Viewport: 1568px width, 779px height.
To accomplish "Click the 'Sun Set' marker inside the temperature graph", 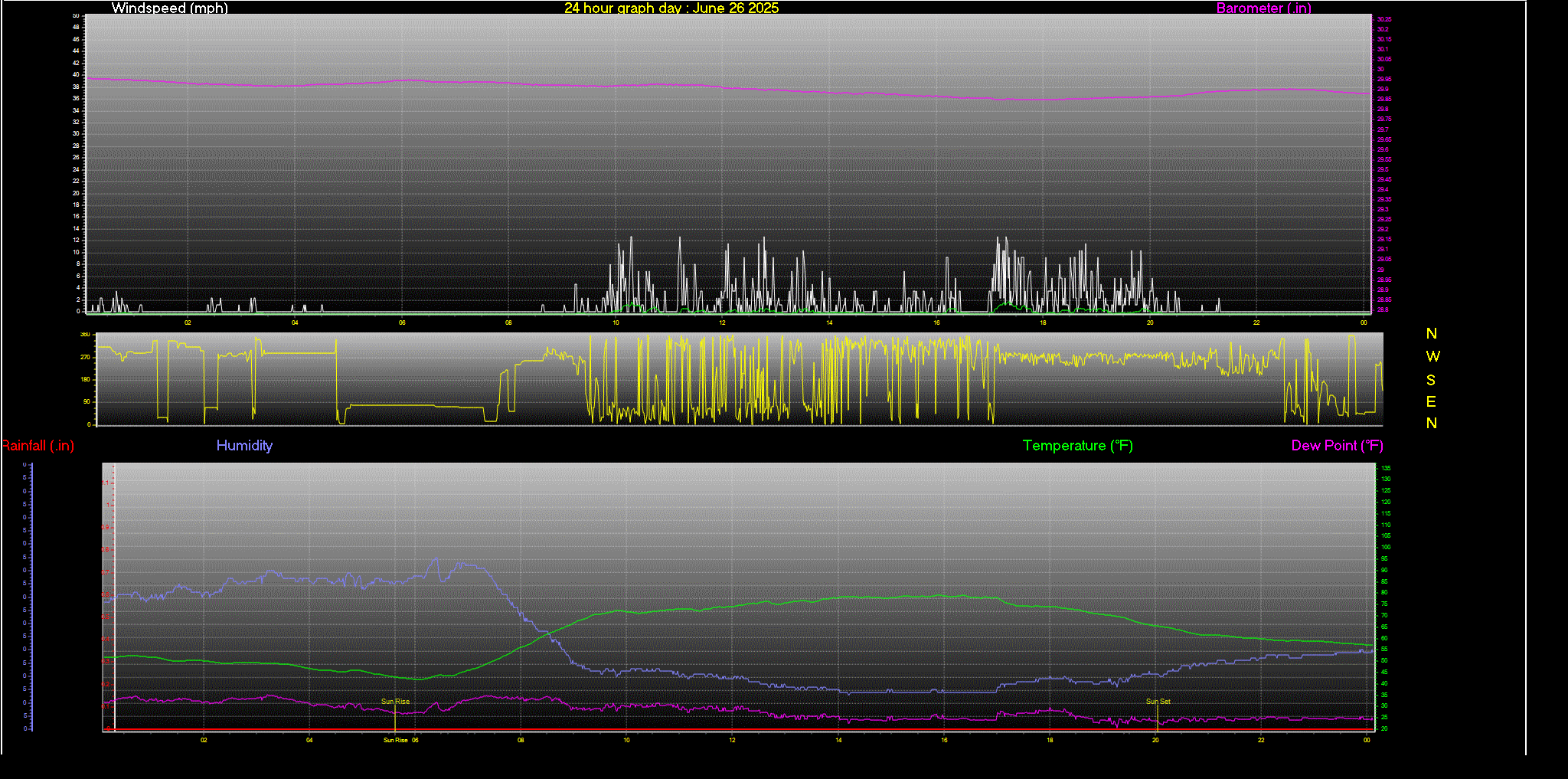I will point(1158,702).
